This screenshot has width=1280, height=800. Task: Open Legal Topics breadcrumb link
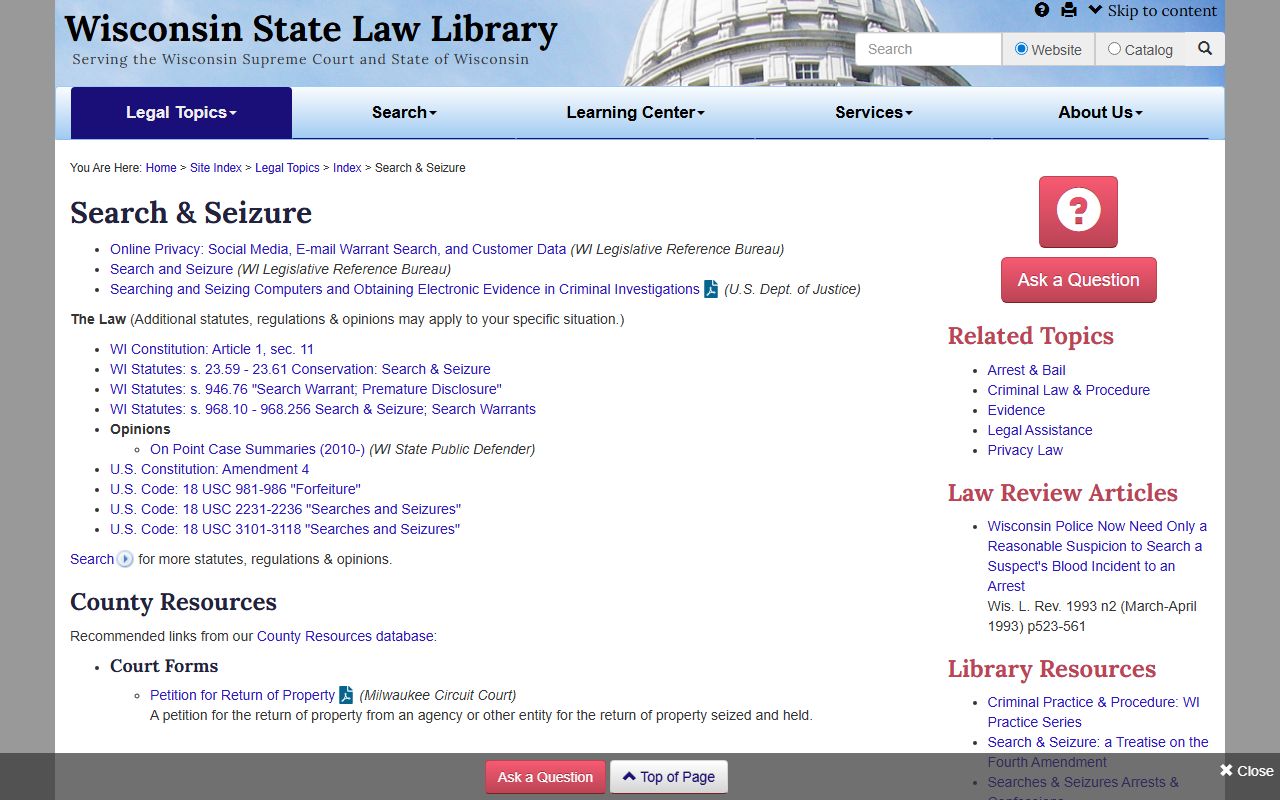(x=287, y=168)
